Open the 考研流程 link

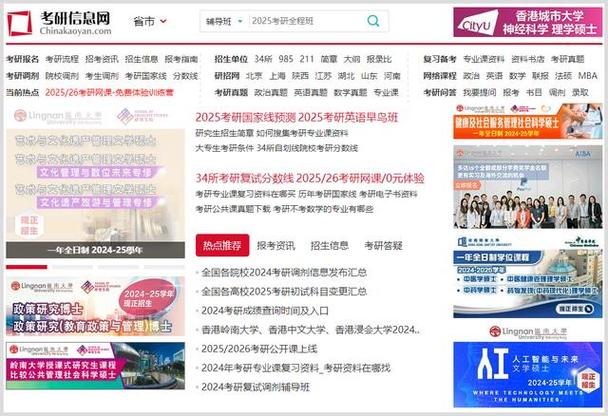point(62,59)
